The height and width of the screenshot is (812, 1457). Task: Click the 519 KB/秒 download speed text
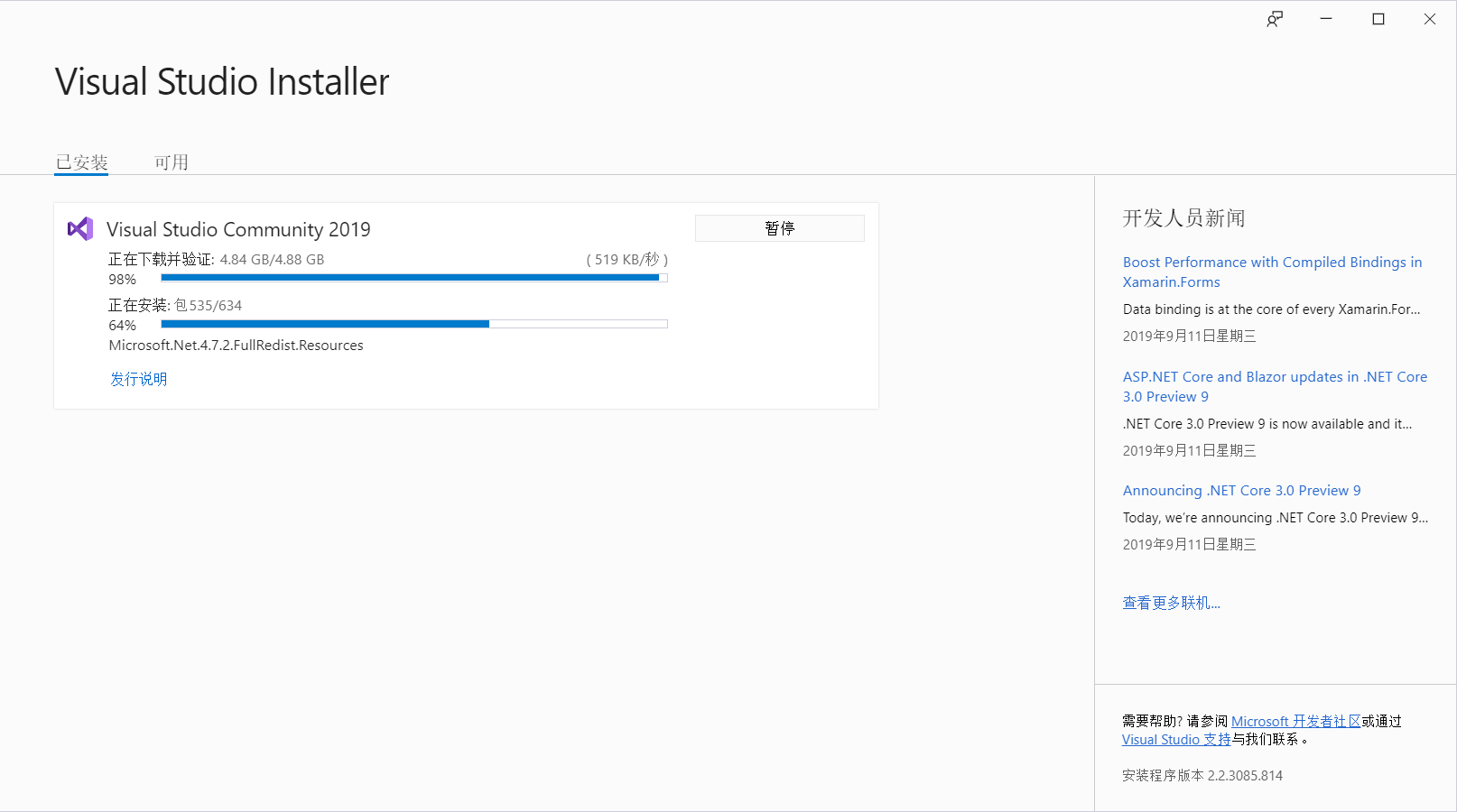click(627, 259)
